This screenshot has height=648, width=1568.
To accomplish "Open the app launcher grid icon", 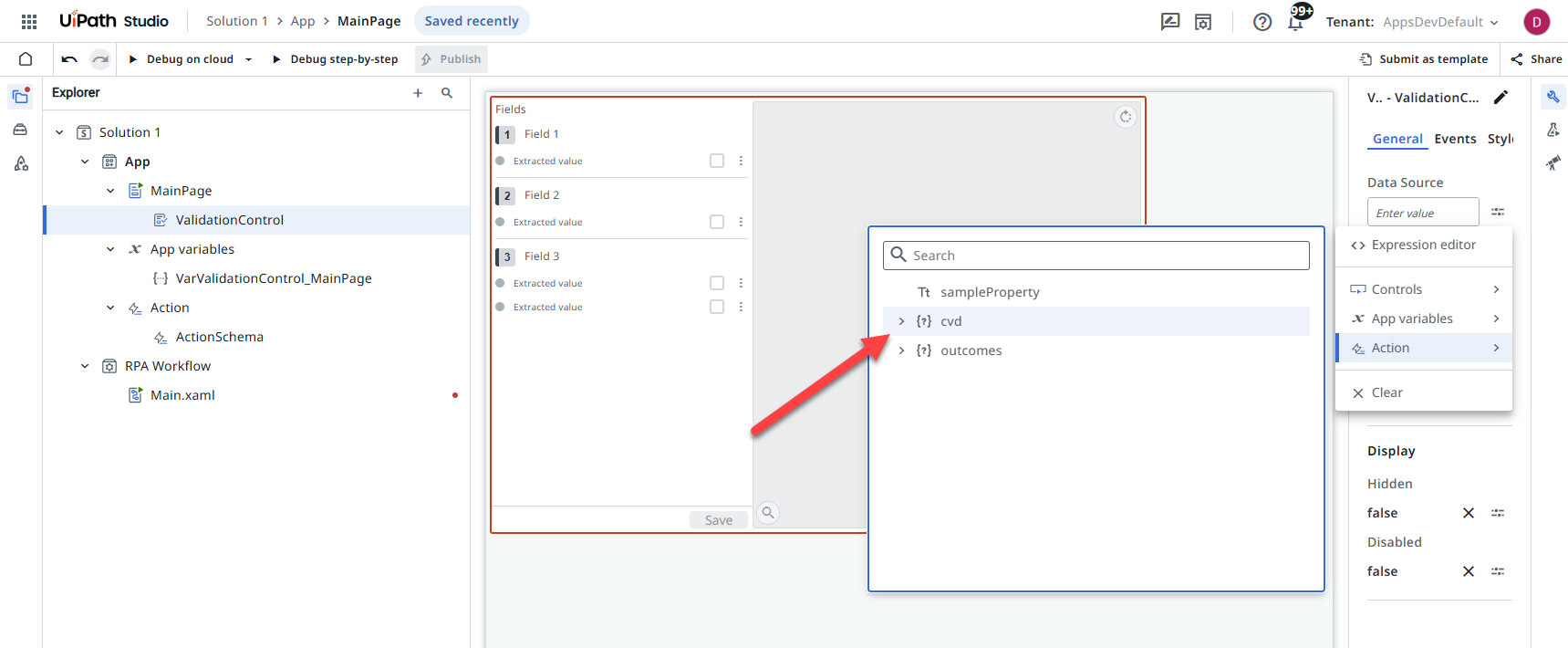I will click(x=29, y=21).
